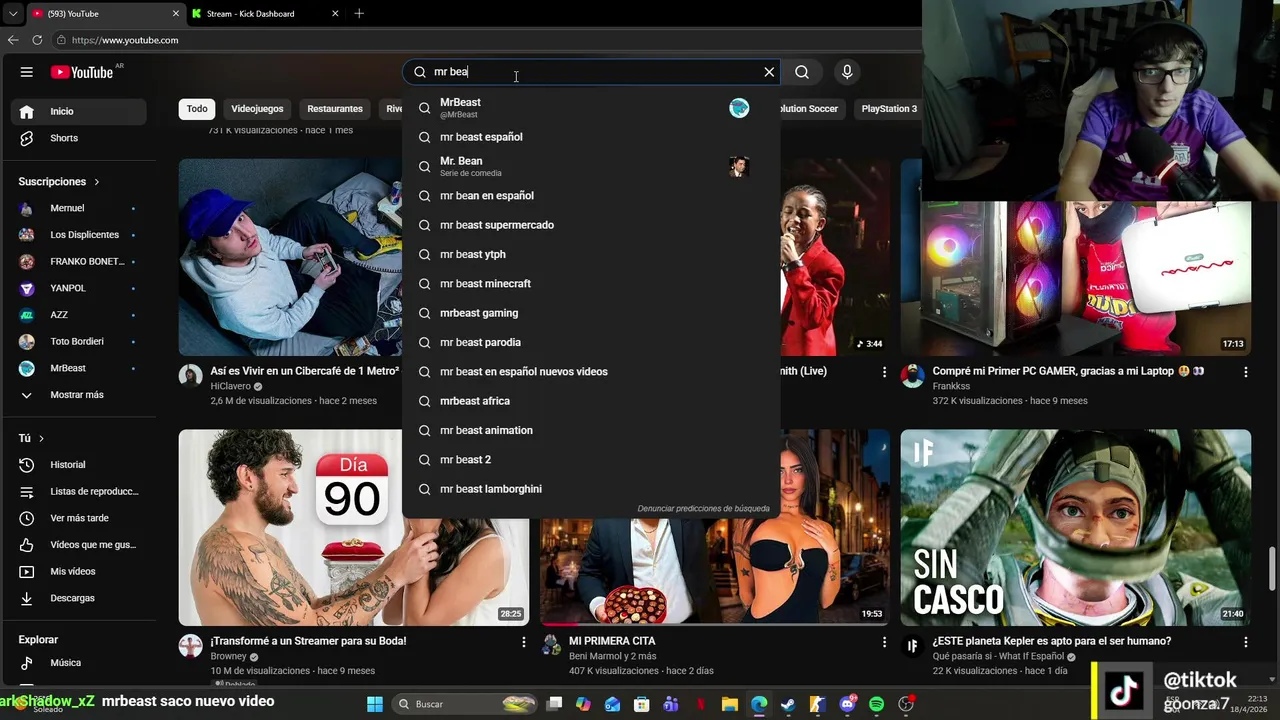Choose Mr. Bean comedy series suggestion
The width and height of the screenshot is (1280, 720).
[x=591, y=166]
